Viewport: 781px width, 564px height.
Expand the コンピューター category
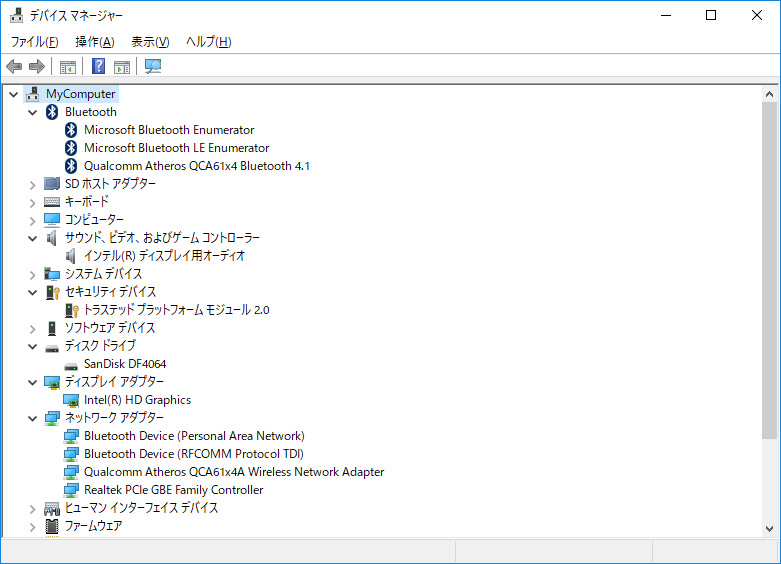point(33,221)
